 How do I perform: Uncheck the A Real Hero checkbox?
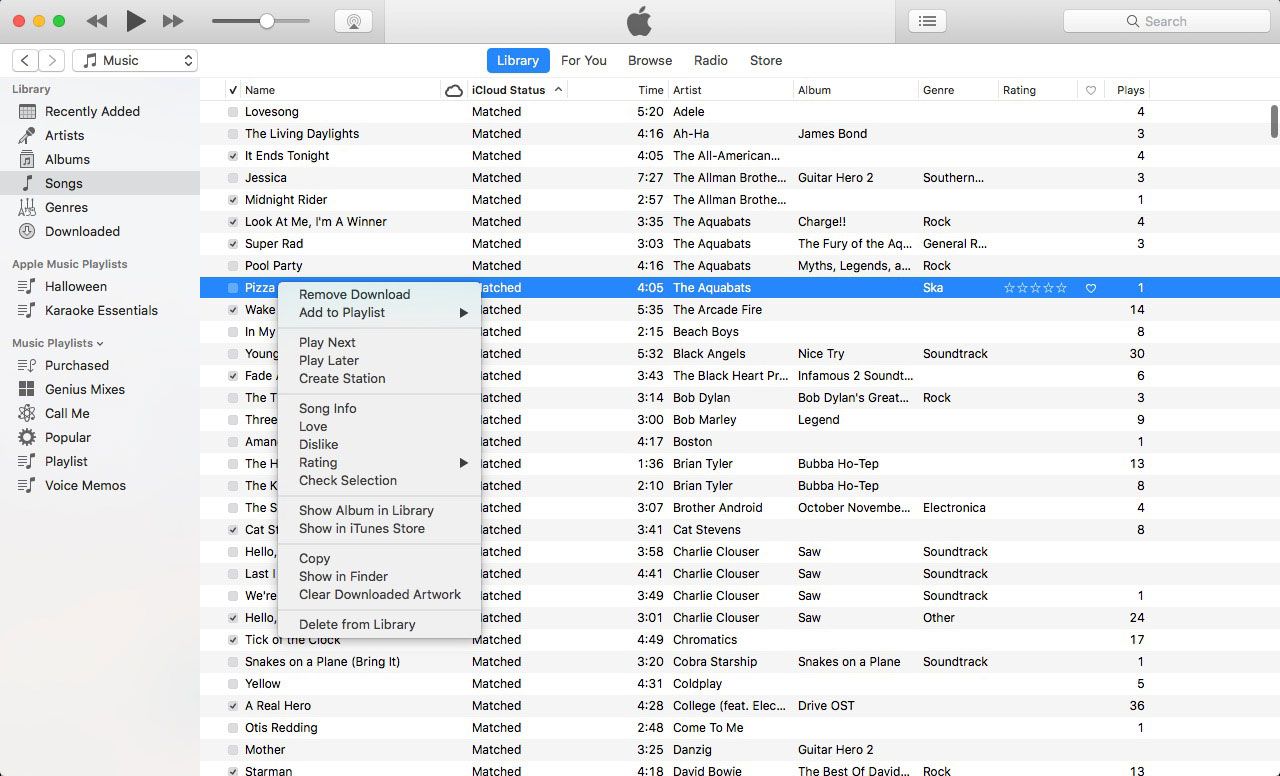pos(233,706)
